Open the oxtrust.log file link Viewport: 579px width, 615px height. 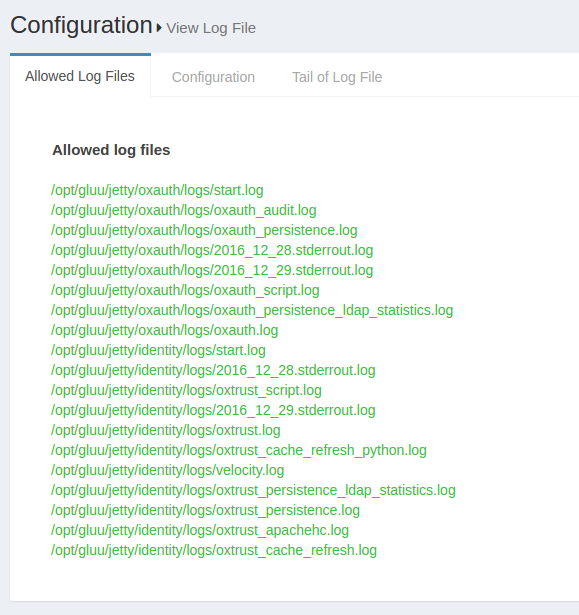click(166, 430)
